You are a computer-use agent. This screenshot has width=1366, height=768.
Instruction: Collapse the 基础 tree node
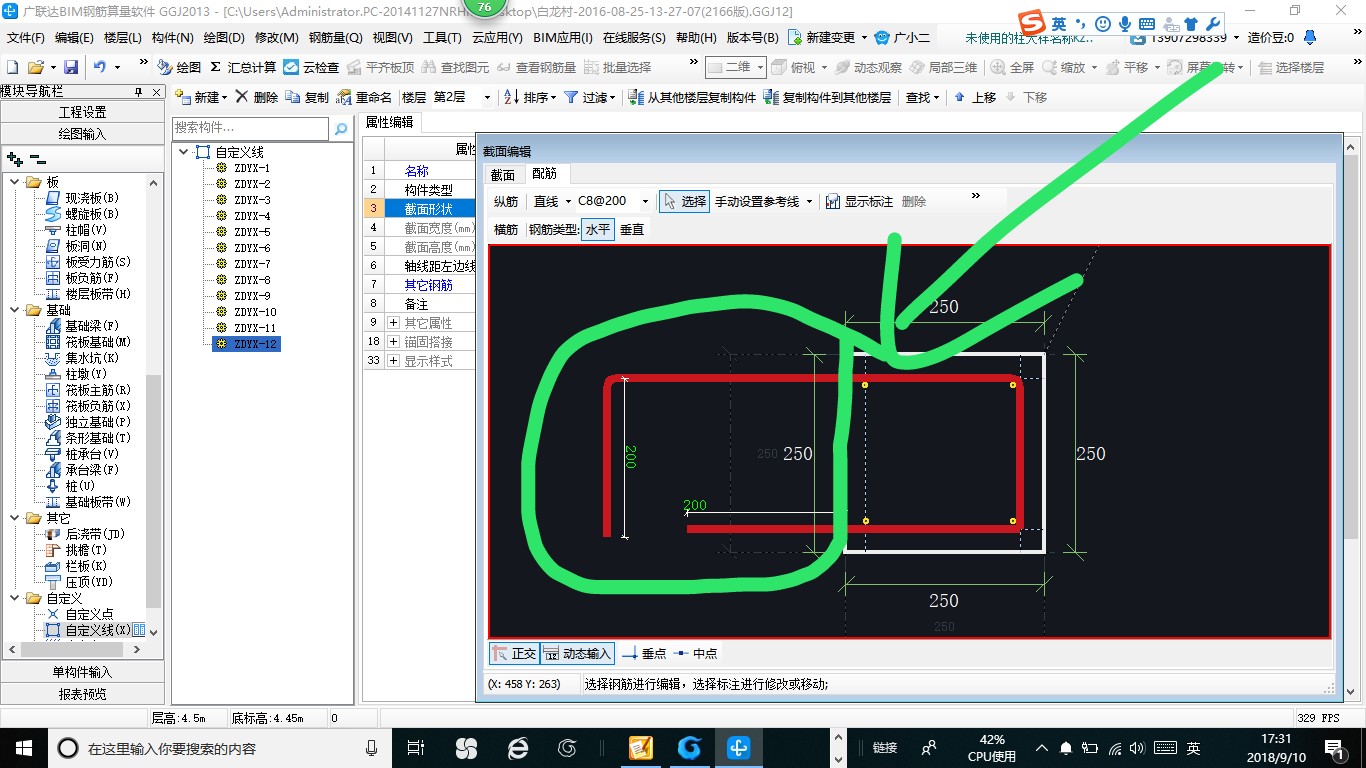point(15,310)
